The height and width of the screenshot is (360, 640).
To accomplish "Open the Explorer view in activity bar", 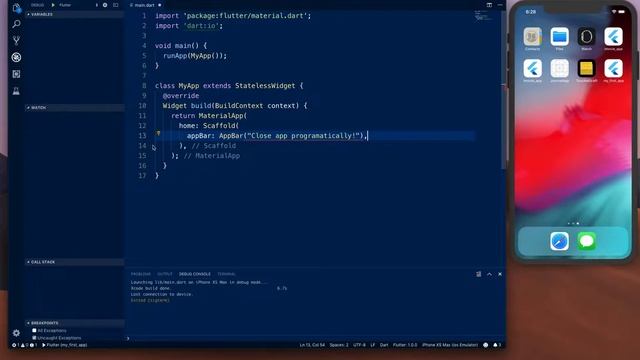I will tap(16, 8).
